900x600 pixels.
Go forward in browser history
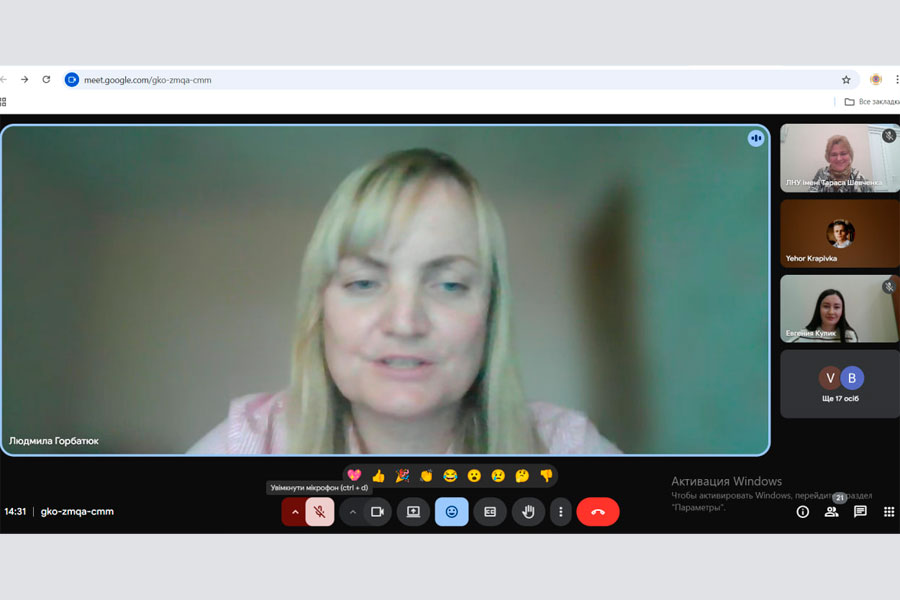tap(24, 79)
